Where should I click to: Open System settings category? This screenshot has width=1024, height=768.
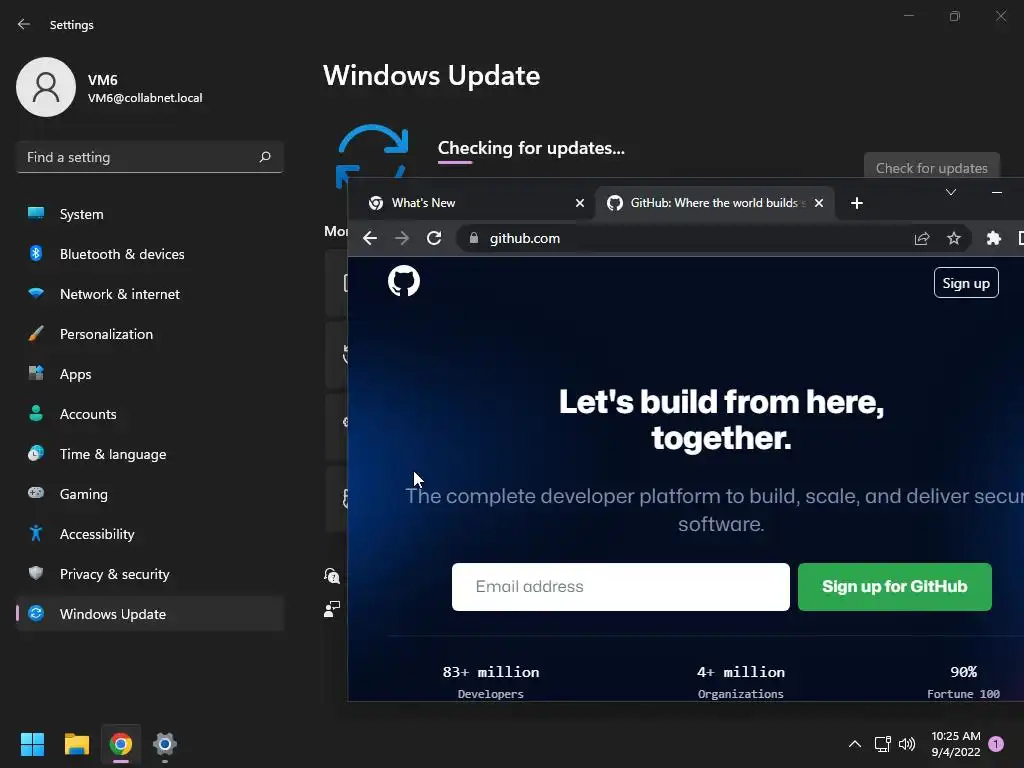tap(150, 214)
